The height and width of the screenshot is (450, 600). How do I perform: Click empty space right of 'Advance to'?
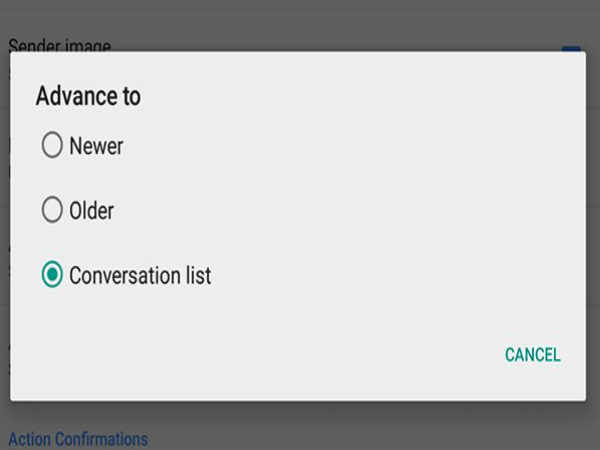350,97
